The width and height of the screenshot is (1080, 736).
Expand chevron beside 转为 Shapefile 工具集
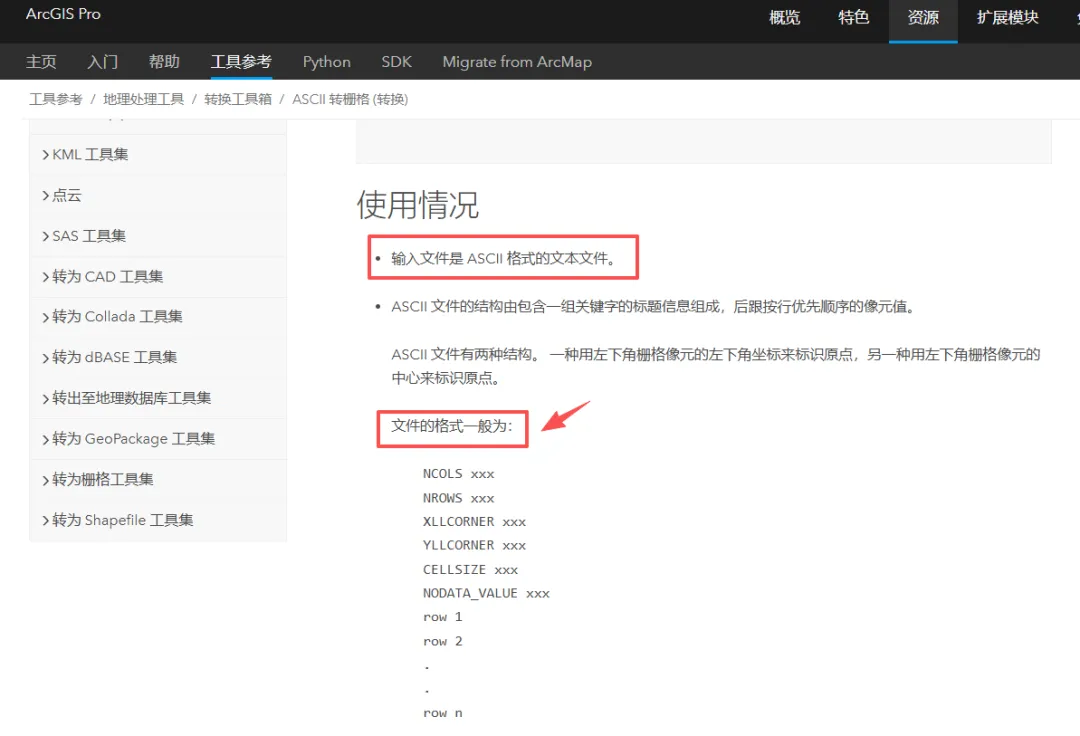pyautogui.click(x=45, y=520)
